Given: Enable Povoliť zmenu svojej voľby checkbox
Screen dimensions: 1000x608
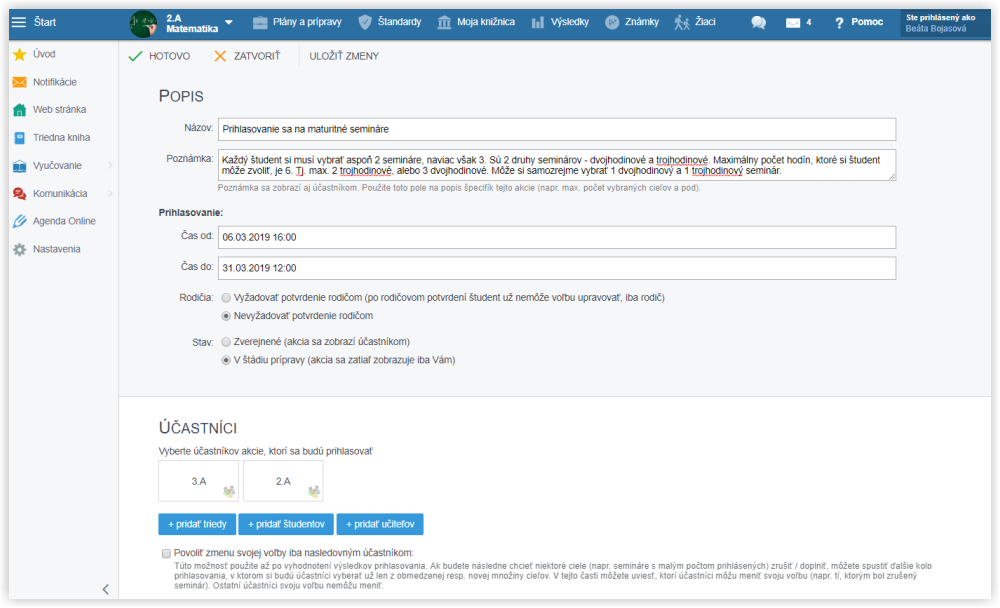Looking at the screenshot, I should pyautogui.click(x=166, y=554).
